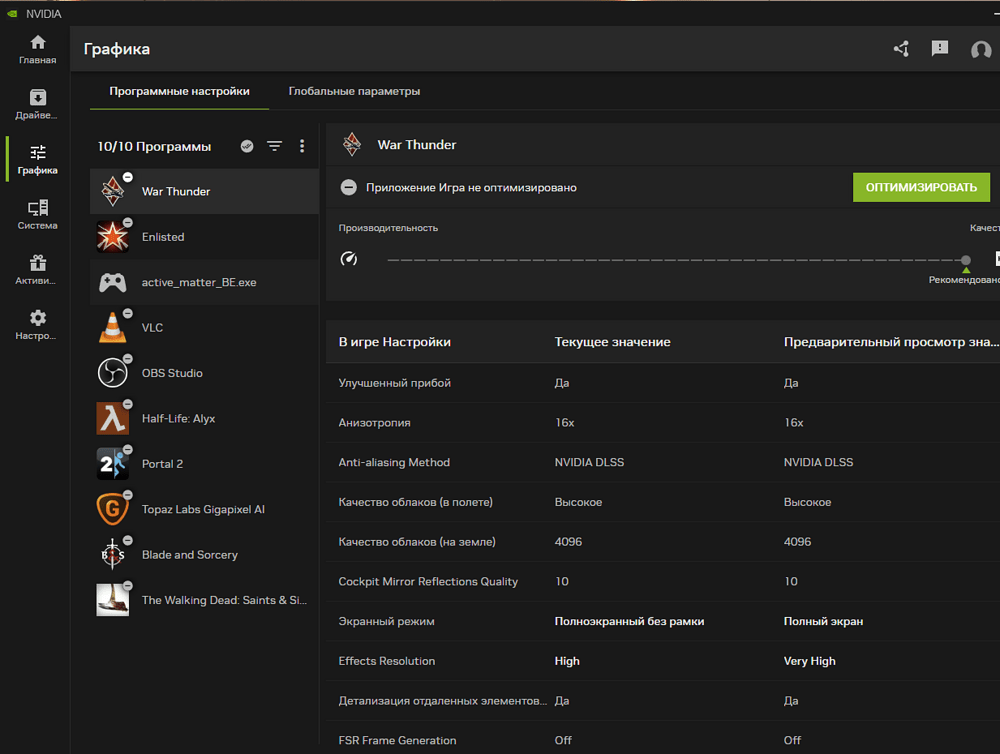
Task: Select The Walking Dead: Saints entry
Action: point(204,600)
